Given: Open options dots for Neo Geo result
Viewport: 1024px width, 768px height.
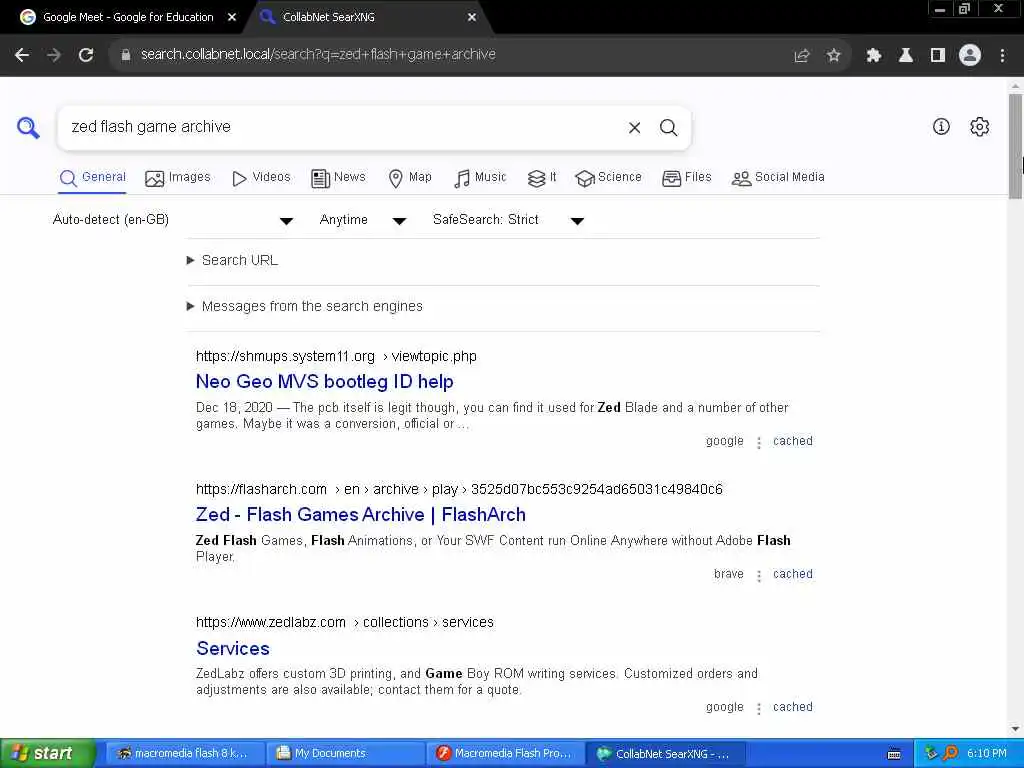Looking at the screenshot, I should point(758,443).
